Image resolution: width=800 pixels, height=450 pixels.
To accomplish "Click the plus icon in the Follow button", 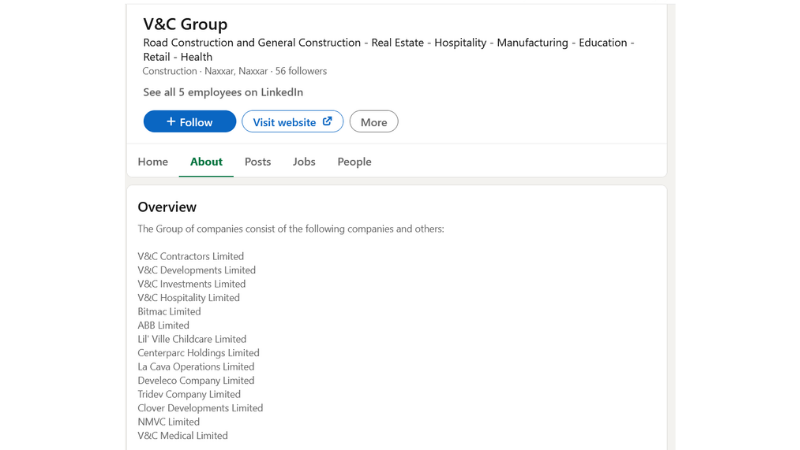I will tap(171, 122).
